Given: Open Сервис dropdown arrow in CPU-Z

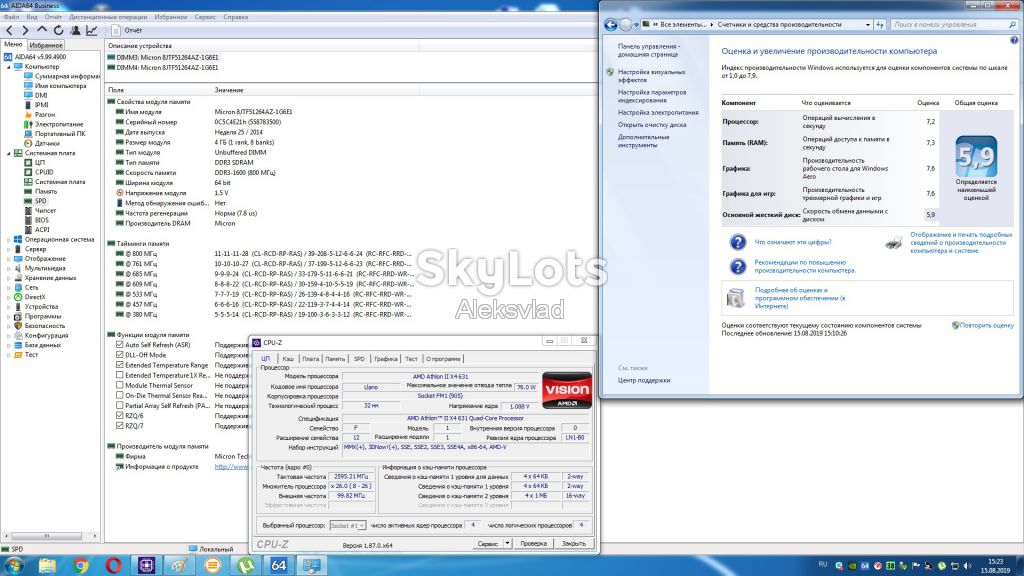Looking at the screenshot, I should coord(507,543).
